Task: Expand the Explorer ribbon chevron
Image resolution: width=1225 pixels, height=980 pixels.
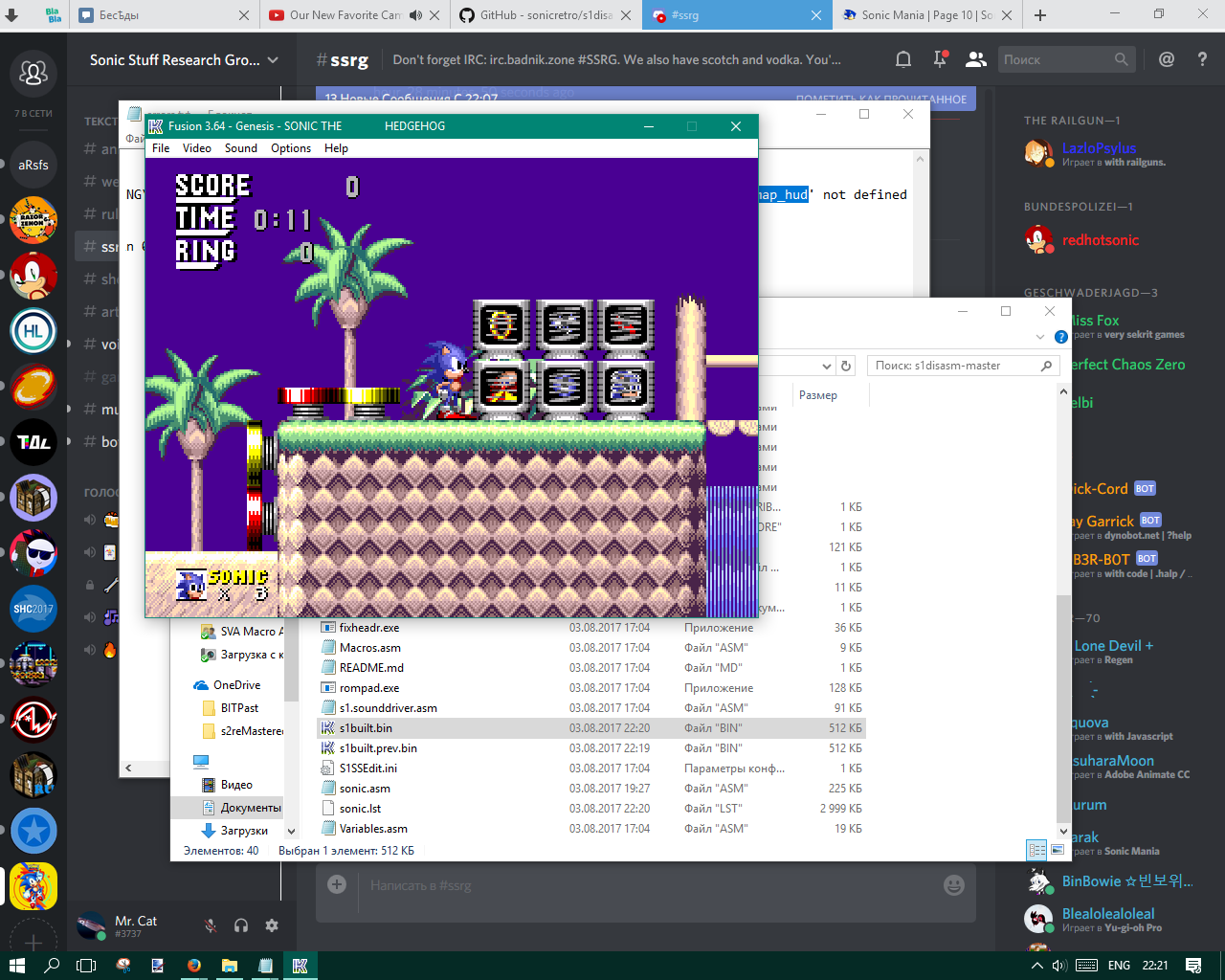Action: (x=1040, y=337)
